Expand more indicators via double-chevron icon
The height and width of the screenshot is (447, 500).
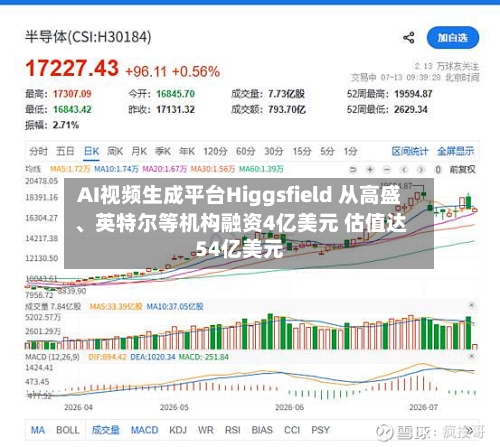click(x=469, y=430)
